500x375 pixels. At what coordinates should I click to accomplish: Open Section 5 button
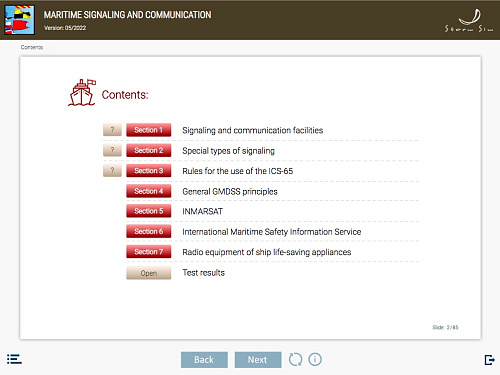point(149,211)
